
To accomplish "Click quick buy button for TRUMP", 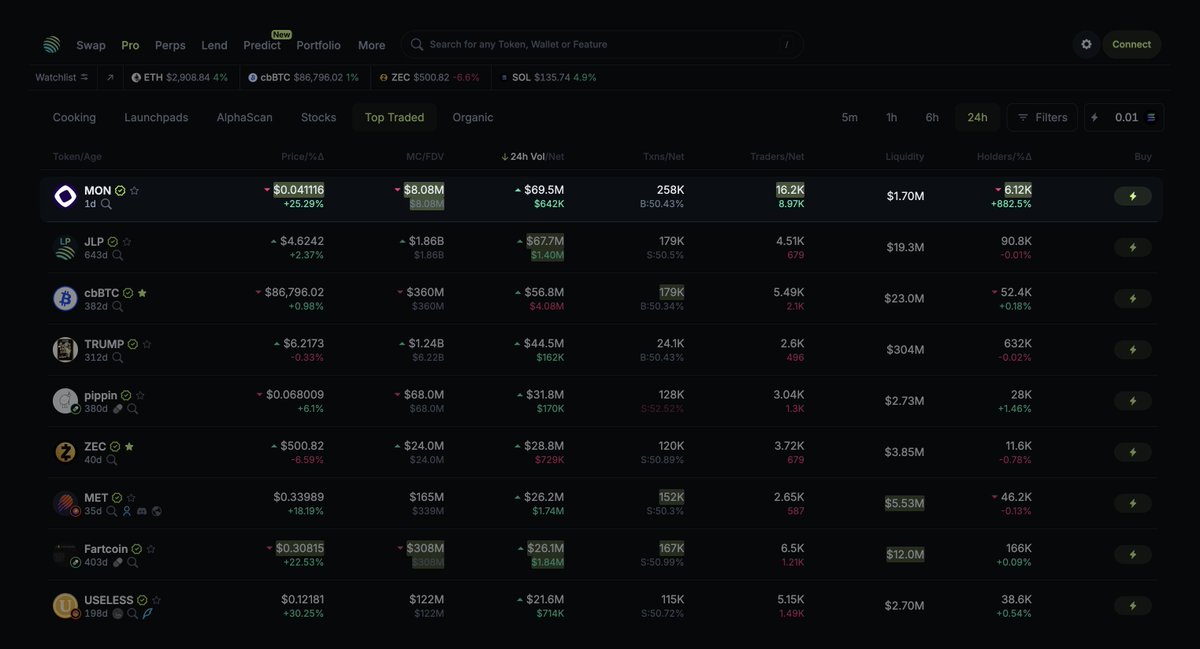I will tap(1132, 349).
